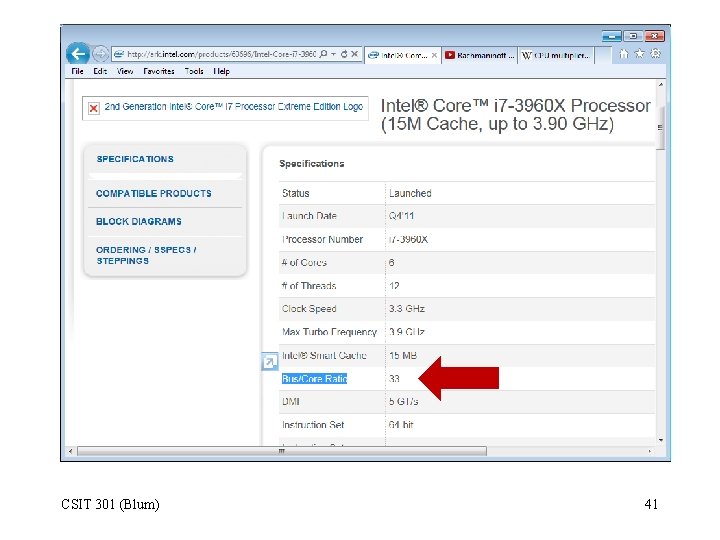
Task: Open BLOCK DIAGRAMS in sidebar
Action: (139, 221)
